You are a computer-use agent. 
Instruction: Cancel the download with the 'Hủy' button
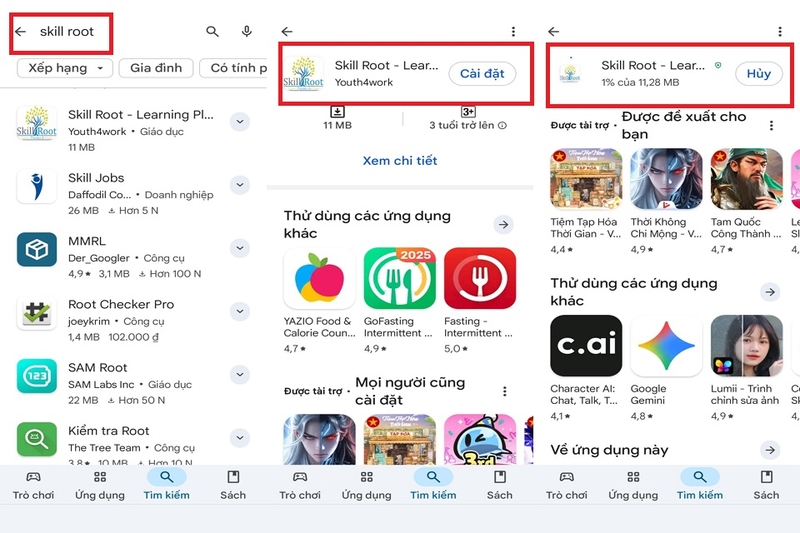pos(759,73)
